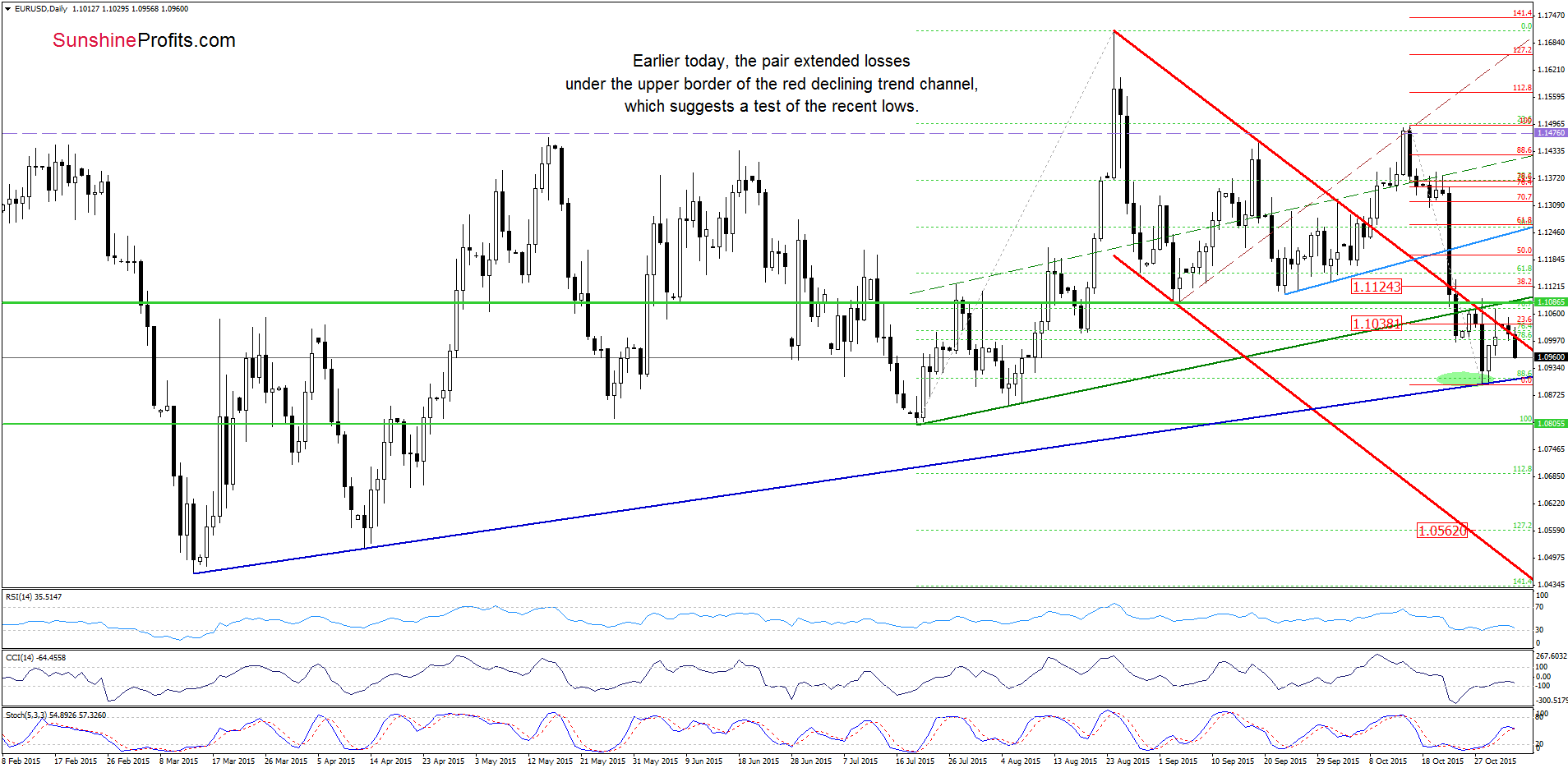Click the 5 Apr 2015 date label
This screenshot has width=1568, height=768.
336,761
